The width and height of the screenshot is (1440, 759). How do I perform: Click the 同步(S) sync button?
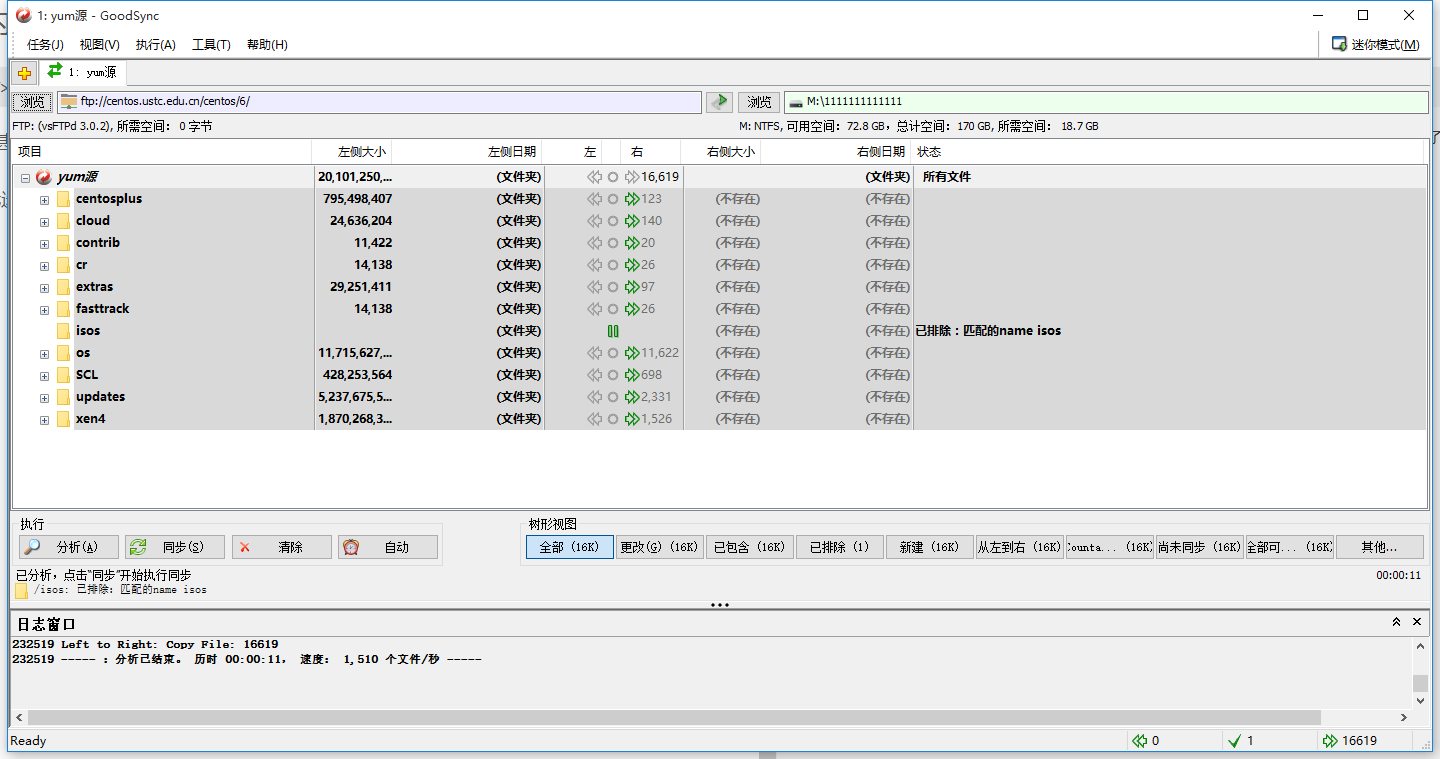coord(174,547)
